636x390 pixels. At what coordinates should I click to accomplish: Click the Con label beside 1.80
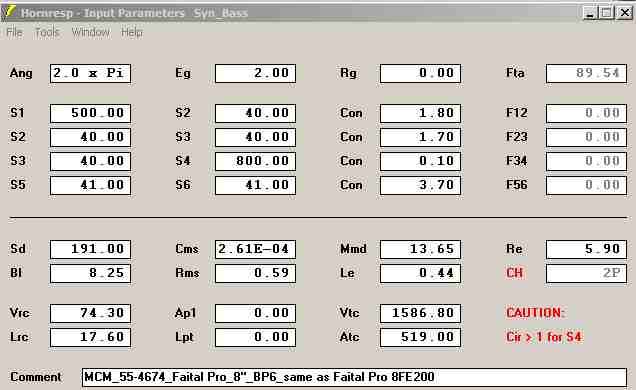351,113
